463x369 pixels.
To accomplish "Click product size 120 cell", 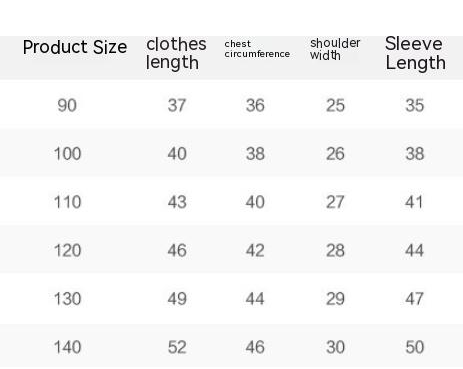I will [x=67, y=250].
